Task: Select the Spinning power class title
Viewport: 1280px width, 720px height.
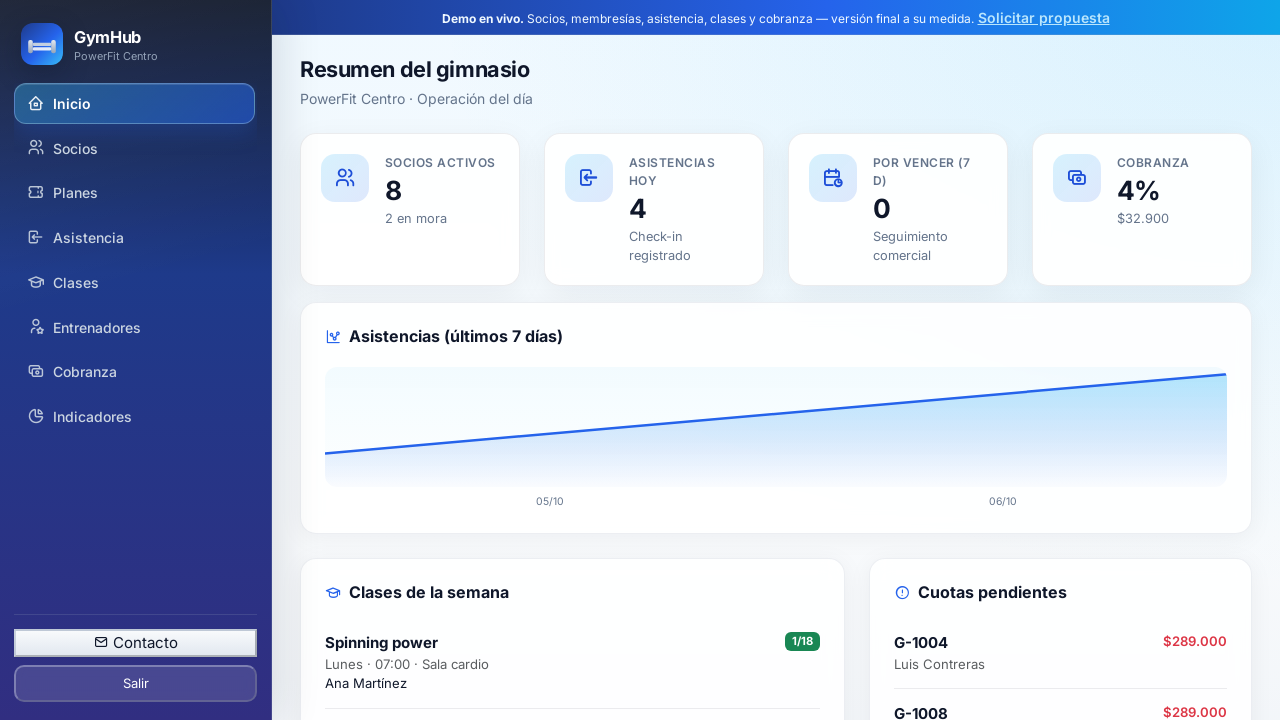Action: pyautogui.click(x=382, y=643)
